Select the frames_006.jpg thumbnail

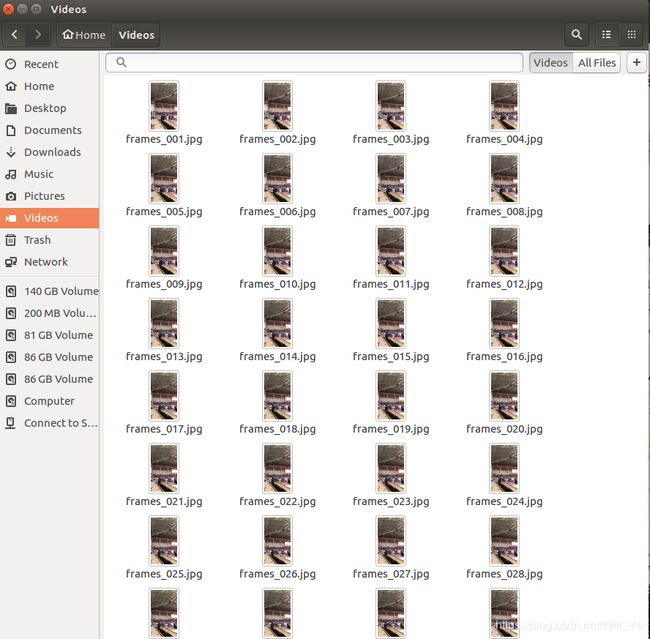(x=277, y=179)
